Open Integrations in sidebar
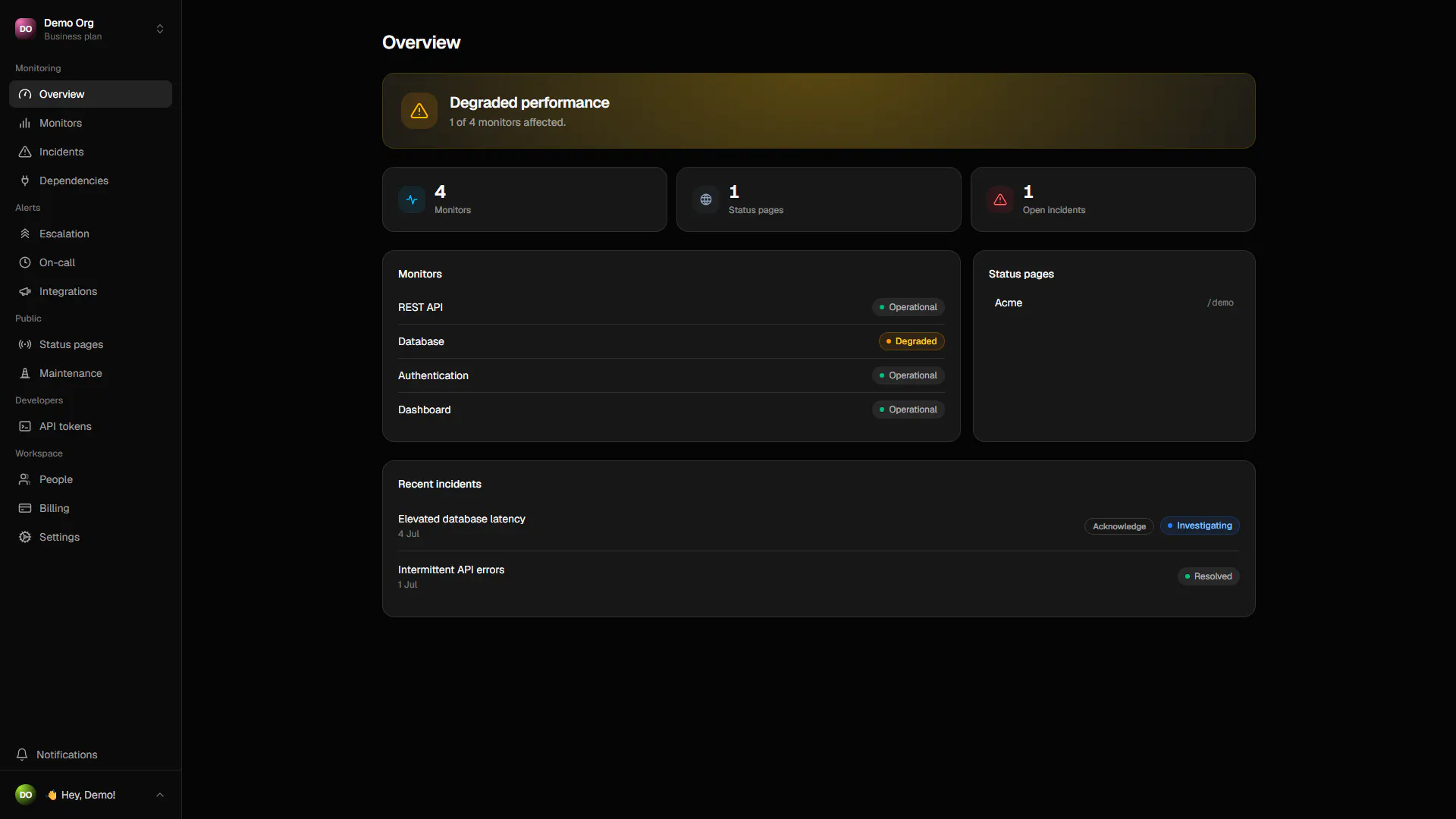The height and width of the screenshot is (819, 1456). click(x=91, y=291)
